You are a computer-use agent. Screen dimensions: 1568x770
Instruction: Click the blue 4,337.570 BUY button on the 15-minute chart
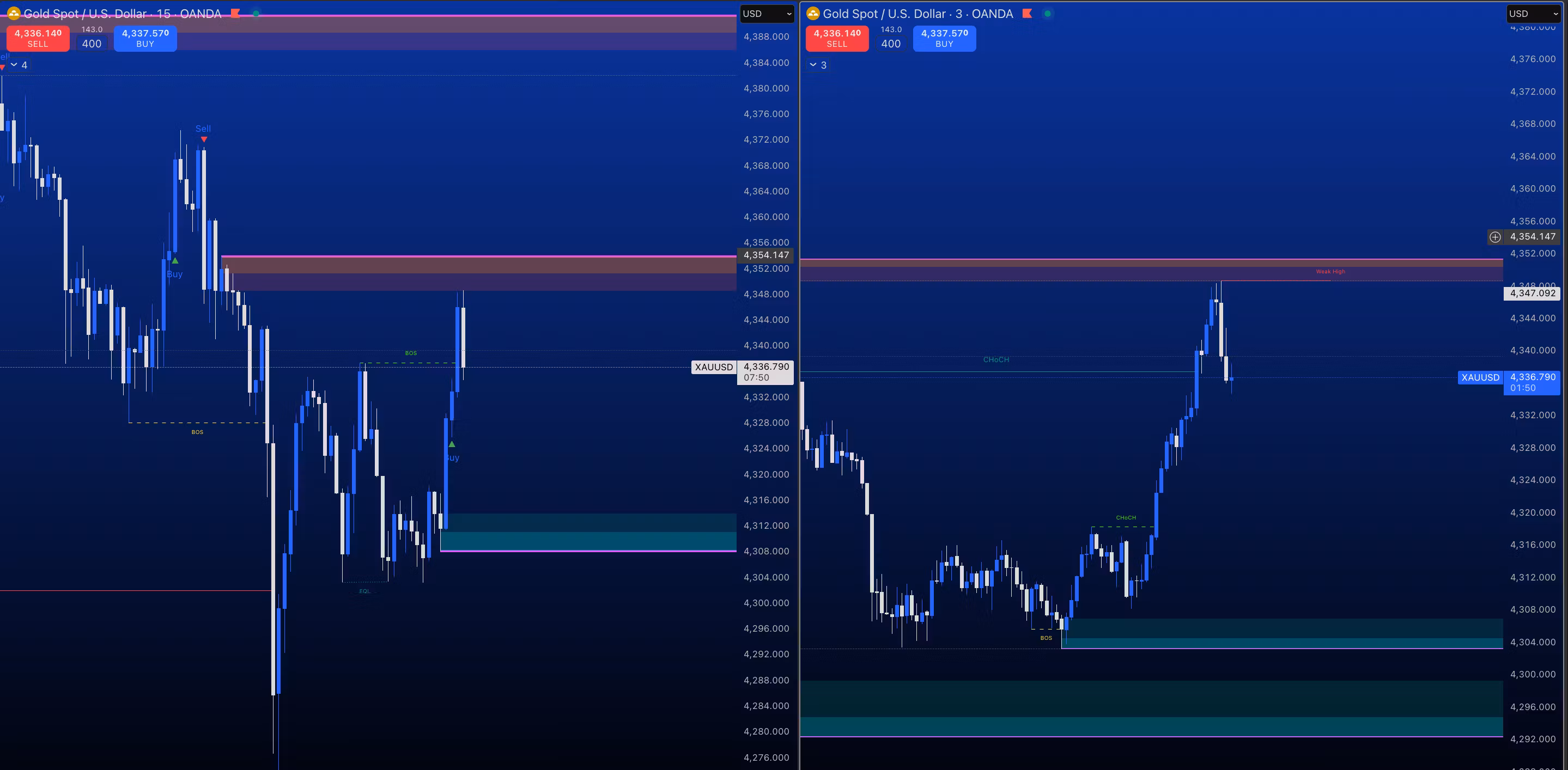(145, 38)
